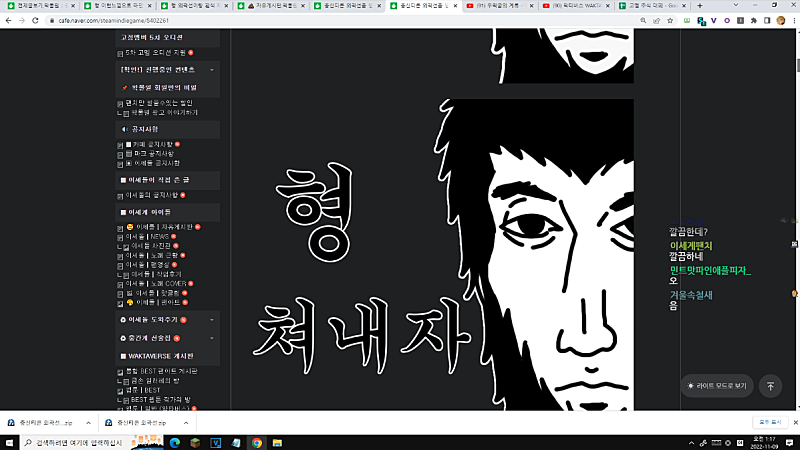Open the Chrome extensions puzzle icon
The height and width of the screenshot is (450, 800).
[x=754, y=20]
